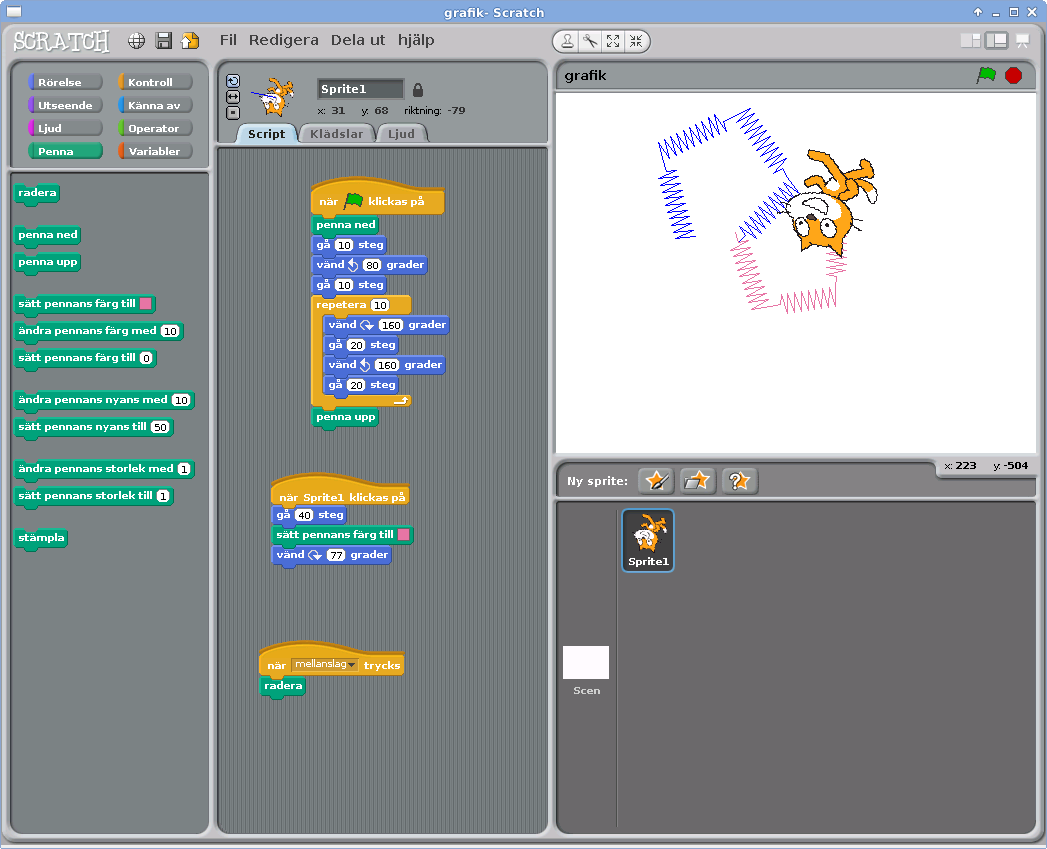This screenshot has height=849, width=1047.
Task: Click the share project icon
Action: click(190, 41)
